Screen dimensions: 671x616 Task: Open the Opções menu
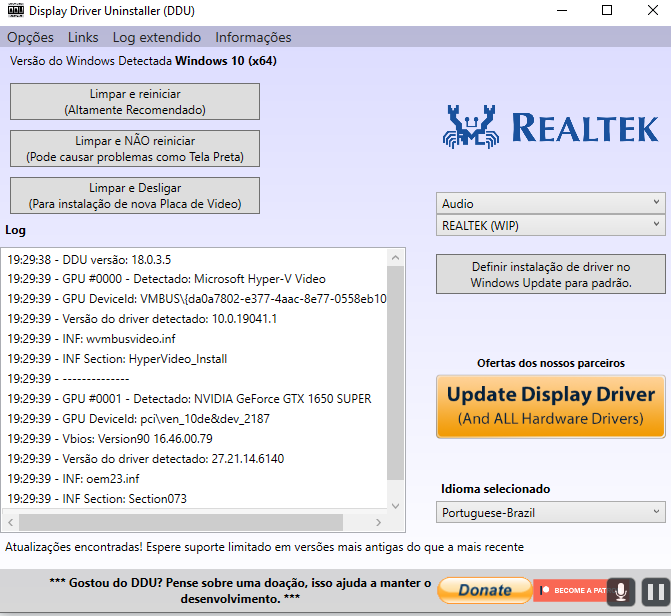pos(30,37)
